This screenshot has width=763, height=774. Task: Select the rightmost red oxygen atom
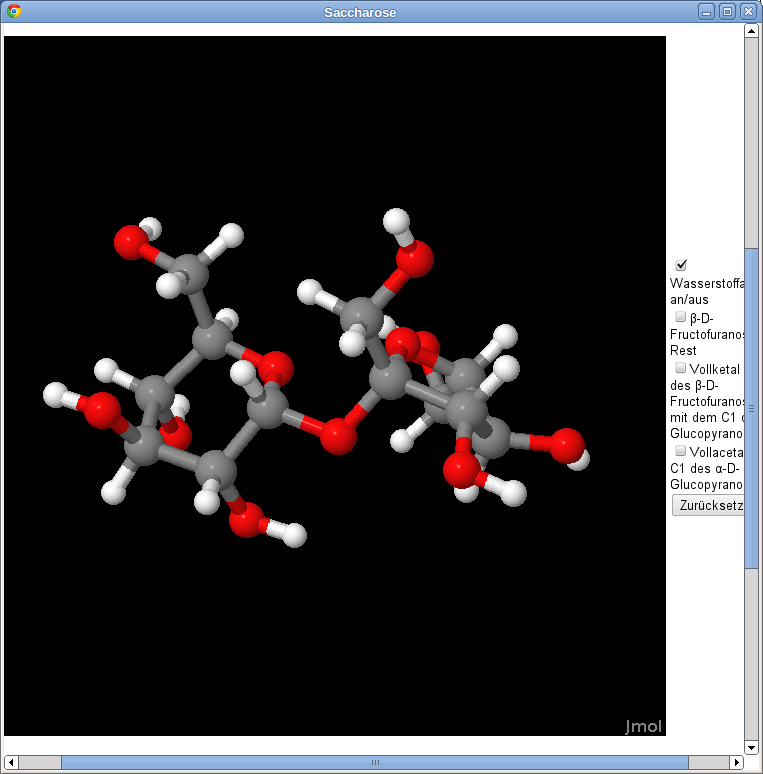click(x=567, y=445)
